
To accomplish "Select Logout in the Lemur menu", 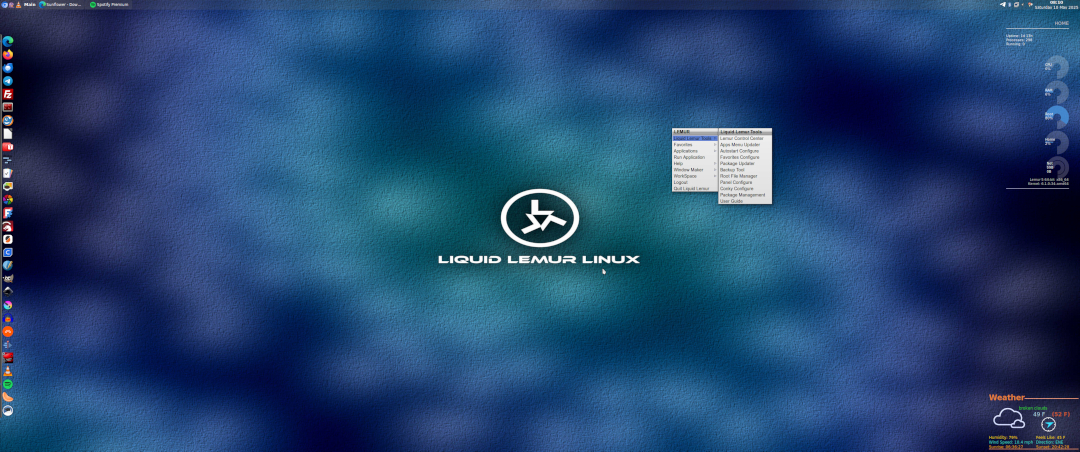I will tap(695, 182).
